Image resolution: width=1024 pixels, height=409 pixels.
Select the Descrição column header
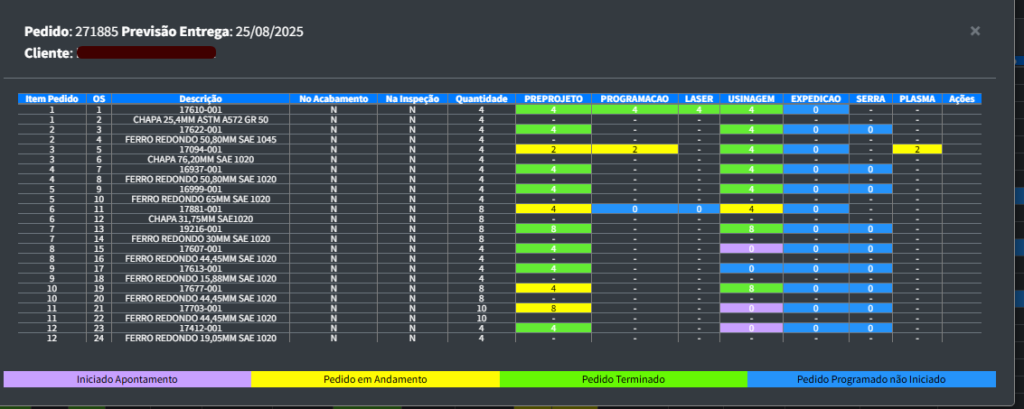pyautogui.click(x=200, y=99)
